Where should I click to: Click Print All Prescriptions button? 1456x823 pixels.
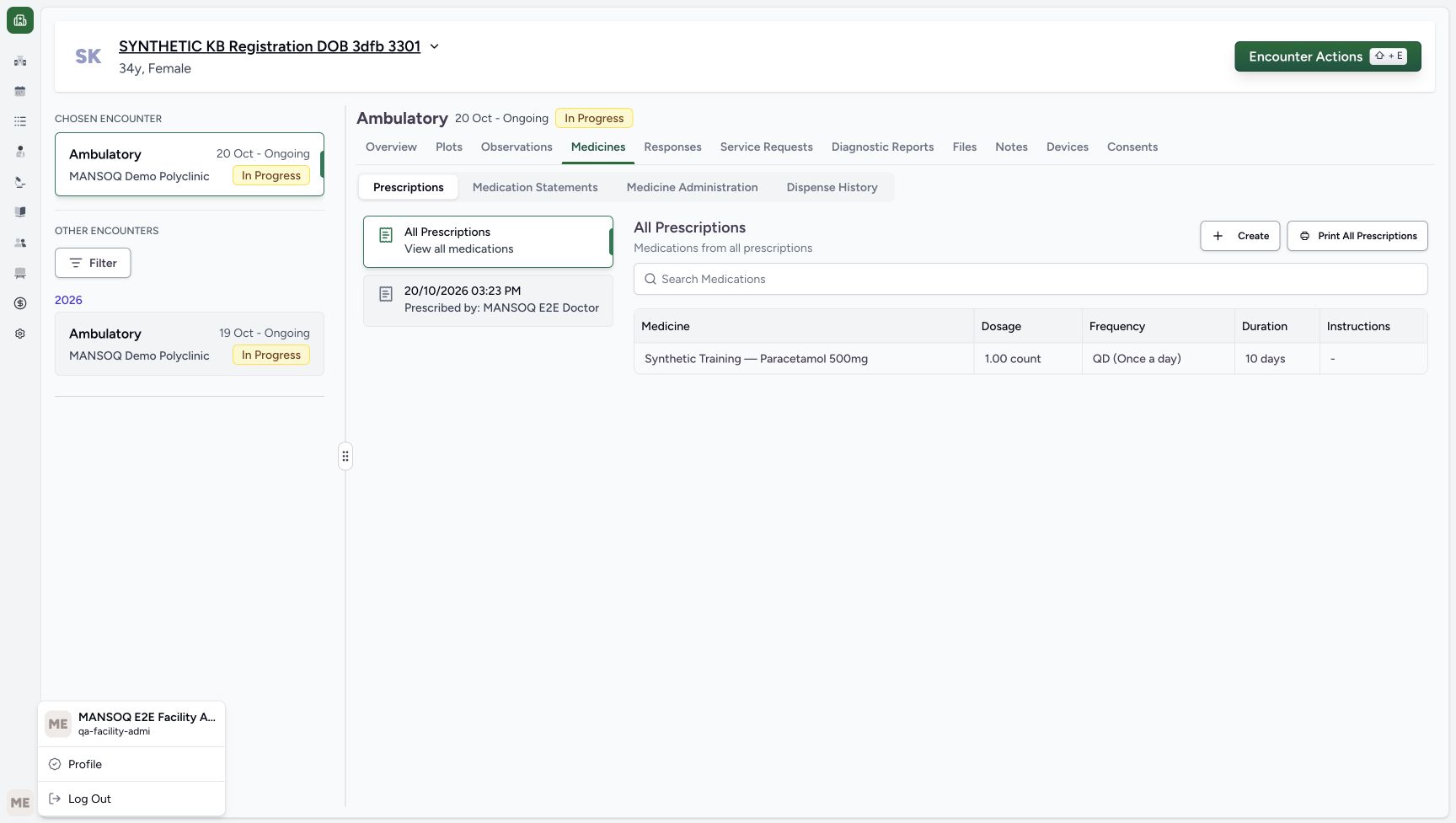pyautogui.click(x=1357, y=236)
